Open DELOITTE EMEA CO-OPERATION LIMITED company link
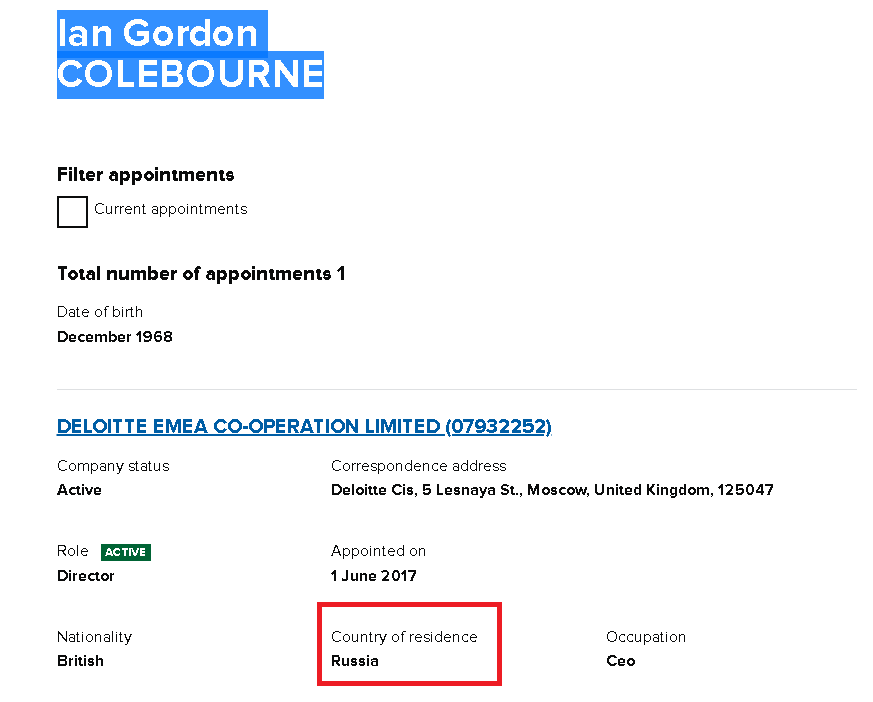The height and width of the screenshot is (702, 873). [x=304, y=426]
